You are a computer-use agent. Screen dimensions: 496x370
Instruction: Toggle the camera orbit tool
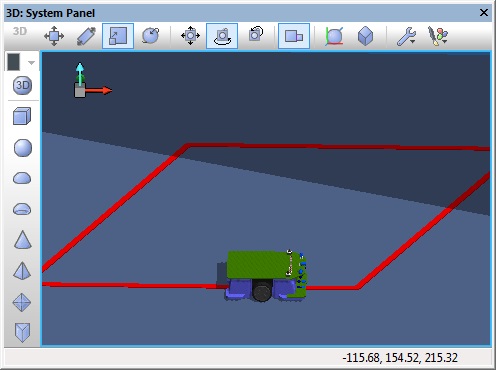[x=222, y=36]
